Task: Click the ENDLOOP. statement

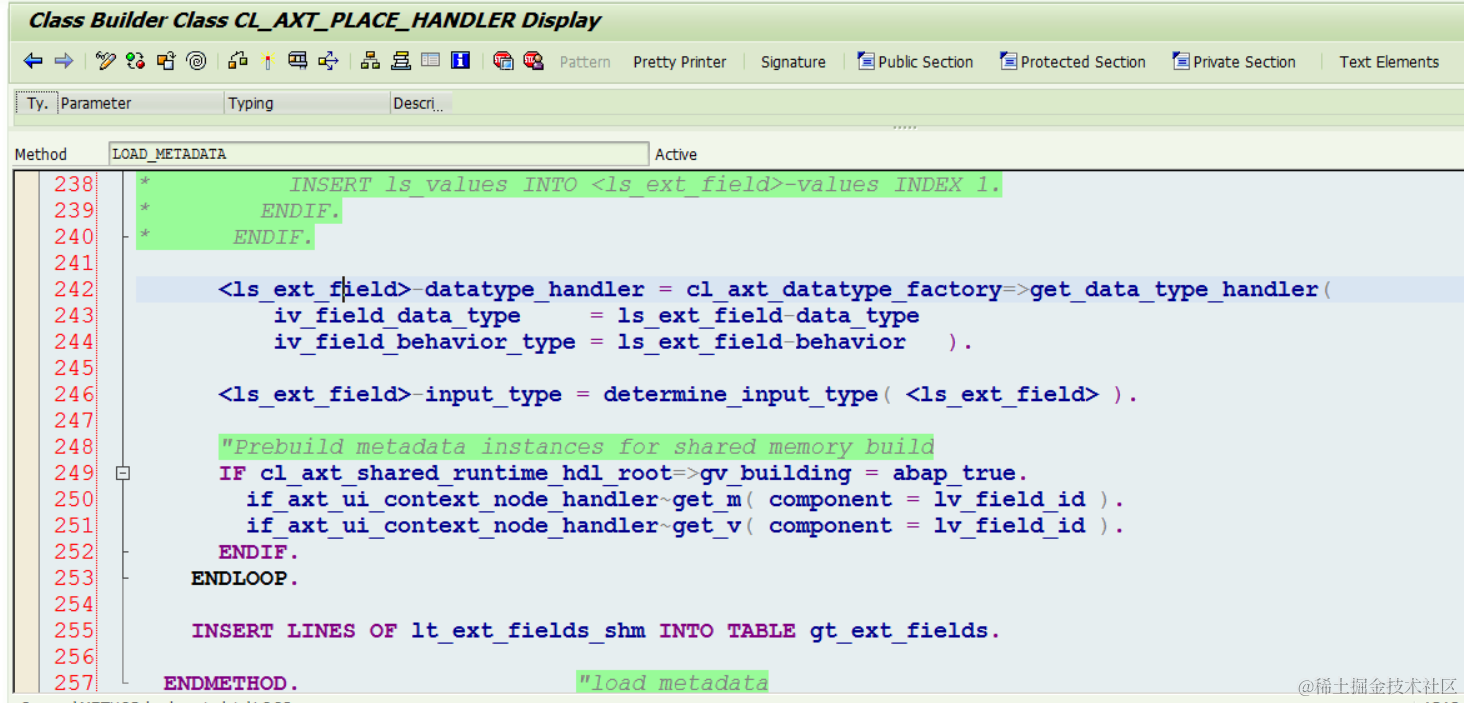Action: (245, 578)
